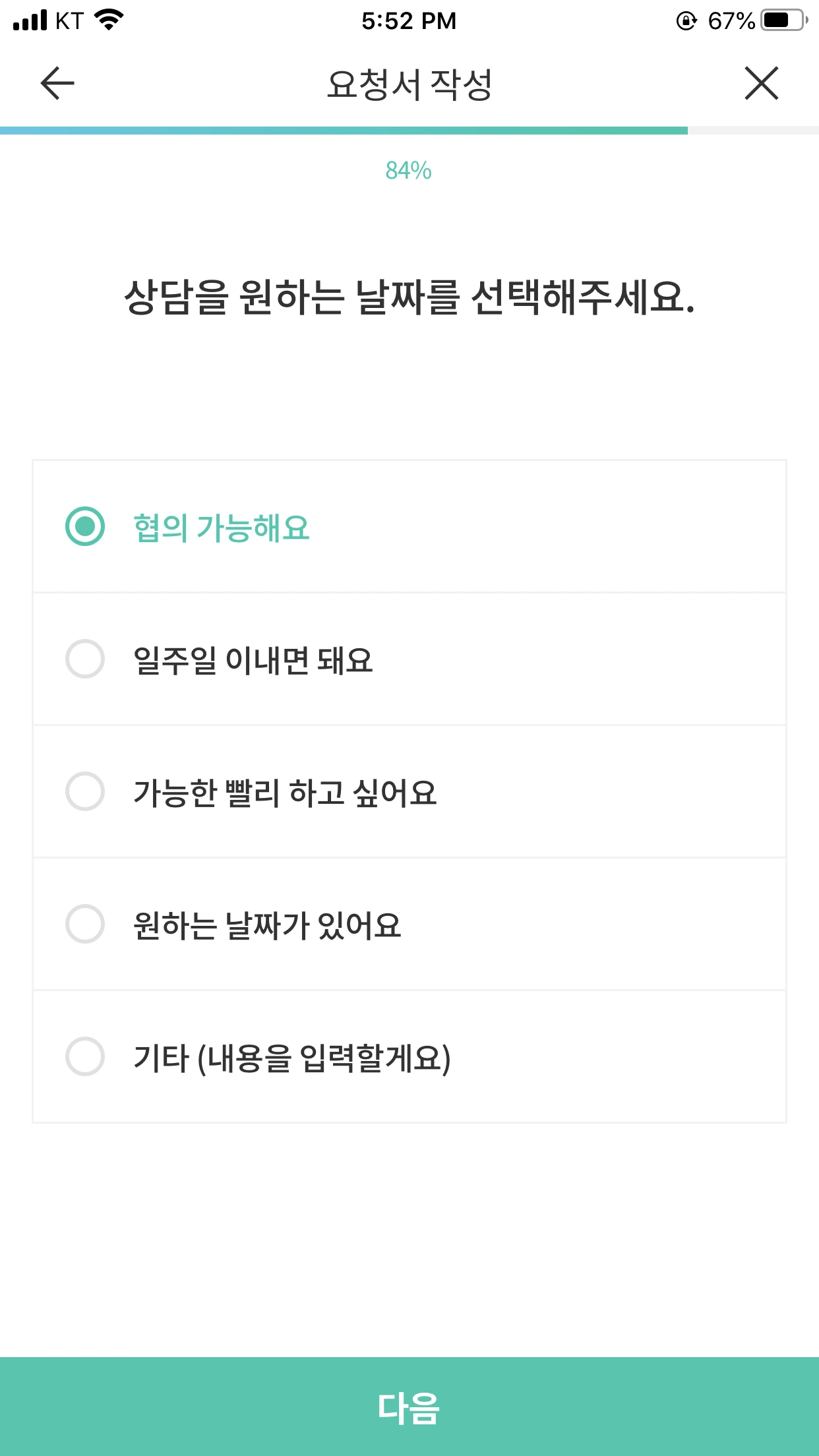Tap the '원하는 날짜가 있어요' option text
Viewport: 819px width, 1456px height.
pyautogui.click(x=267, y=925)
